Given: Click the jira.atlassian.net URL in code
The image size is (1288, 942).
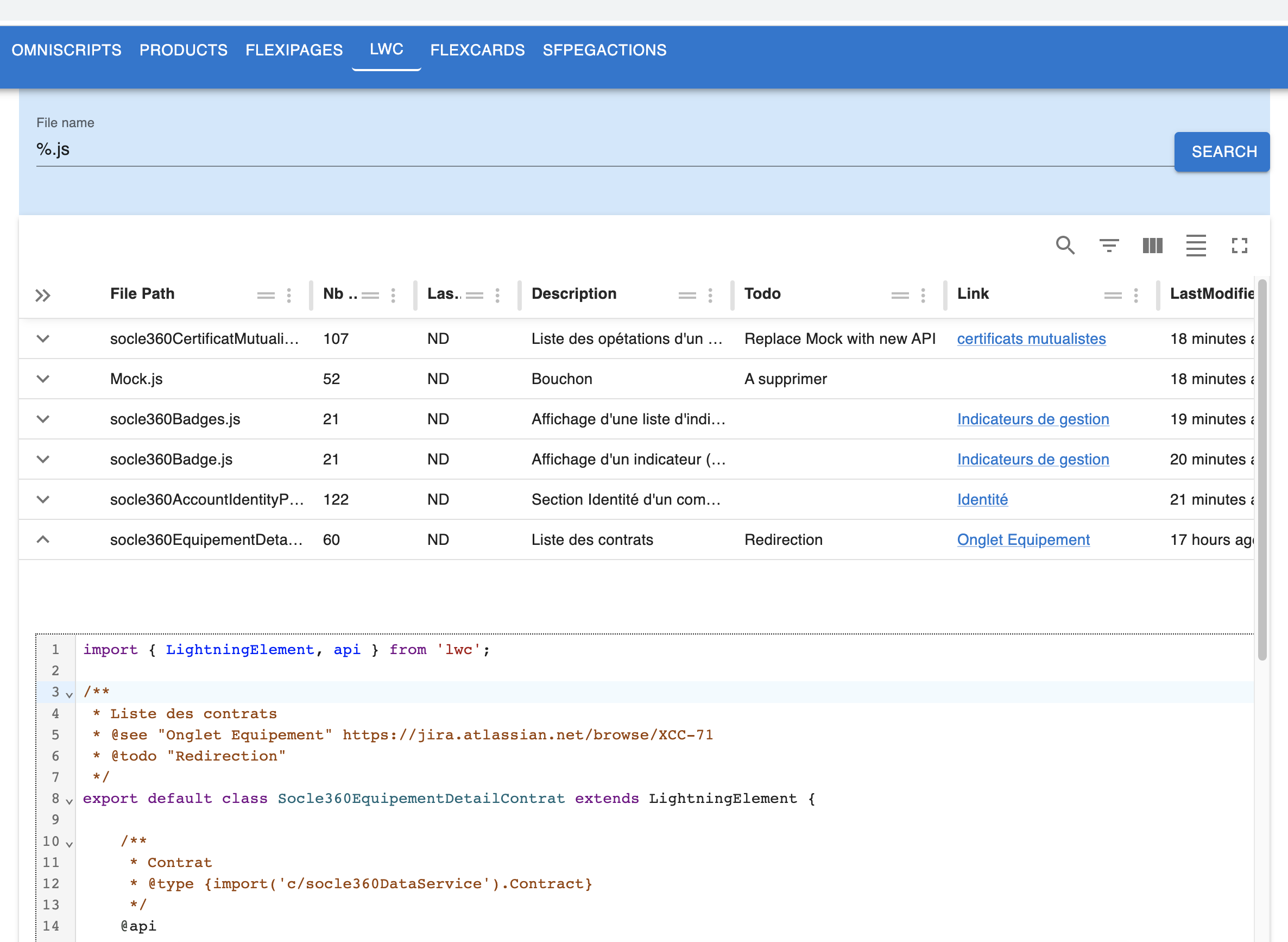Looking at the screenshot, I should point(528,734).
